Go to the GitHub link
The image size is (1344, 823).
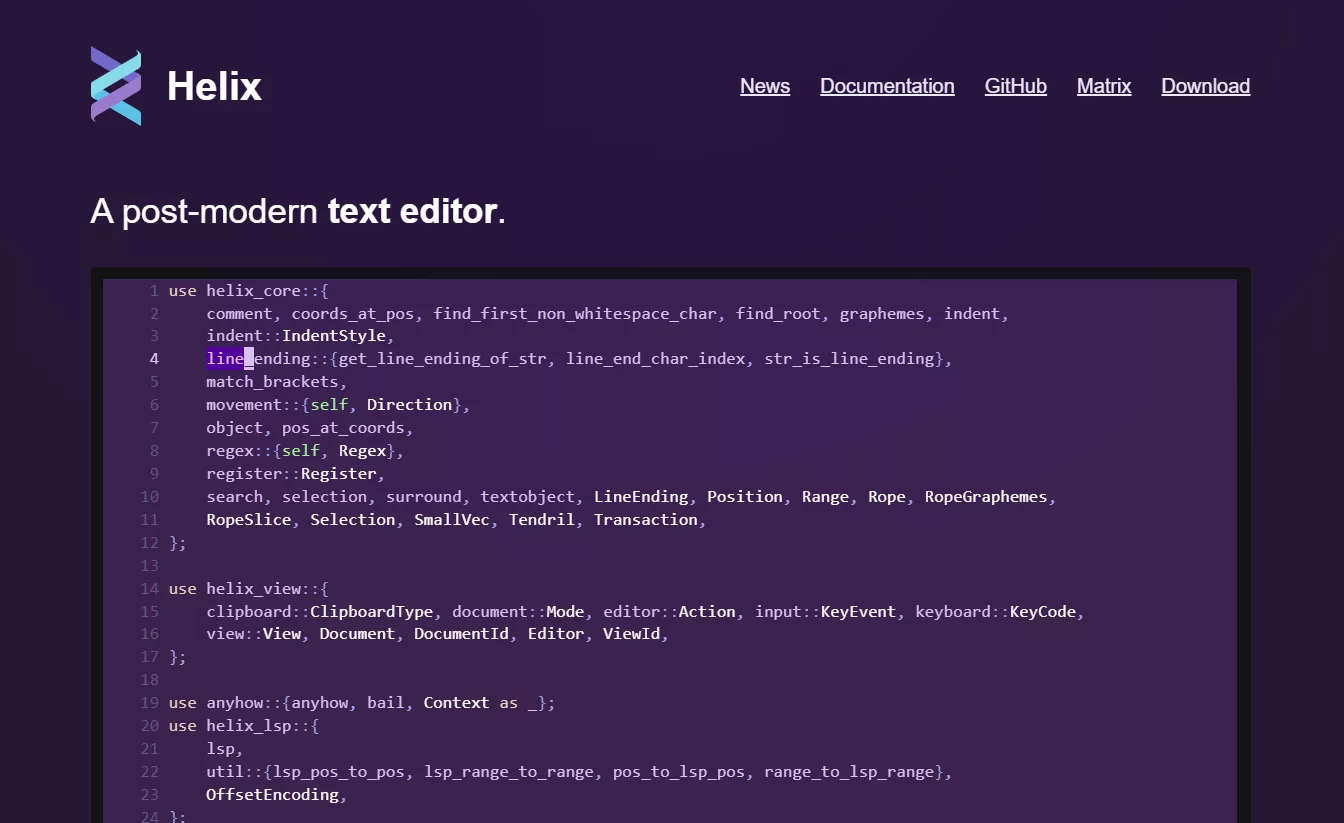click(x=1015, y=87)
